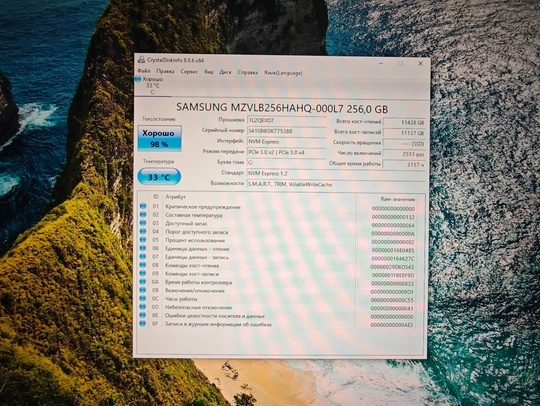
Task: Click the Скорость вращения value (SSD)
Action: coord(404,144)
